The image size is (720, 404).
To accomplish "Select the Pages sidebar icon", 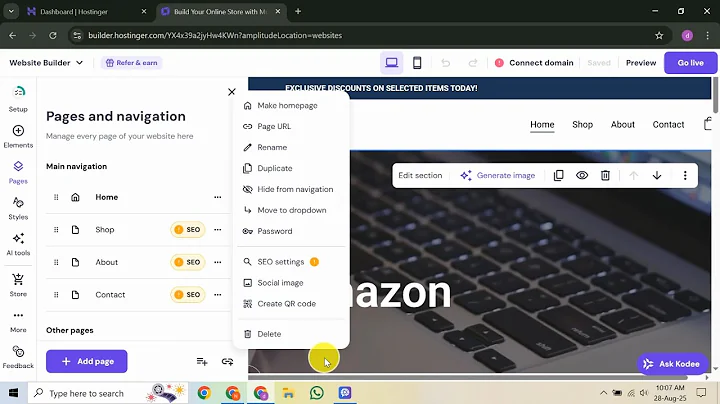I will click(18, 172).
